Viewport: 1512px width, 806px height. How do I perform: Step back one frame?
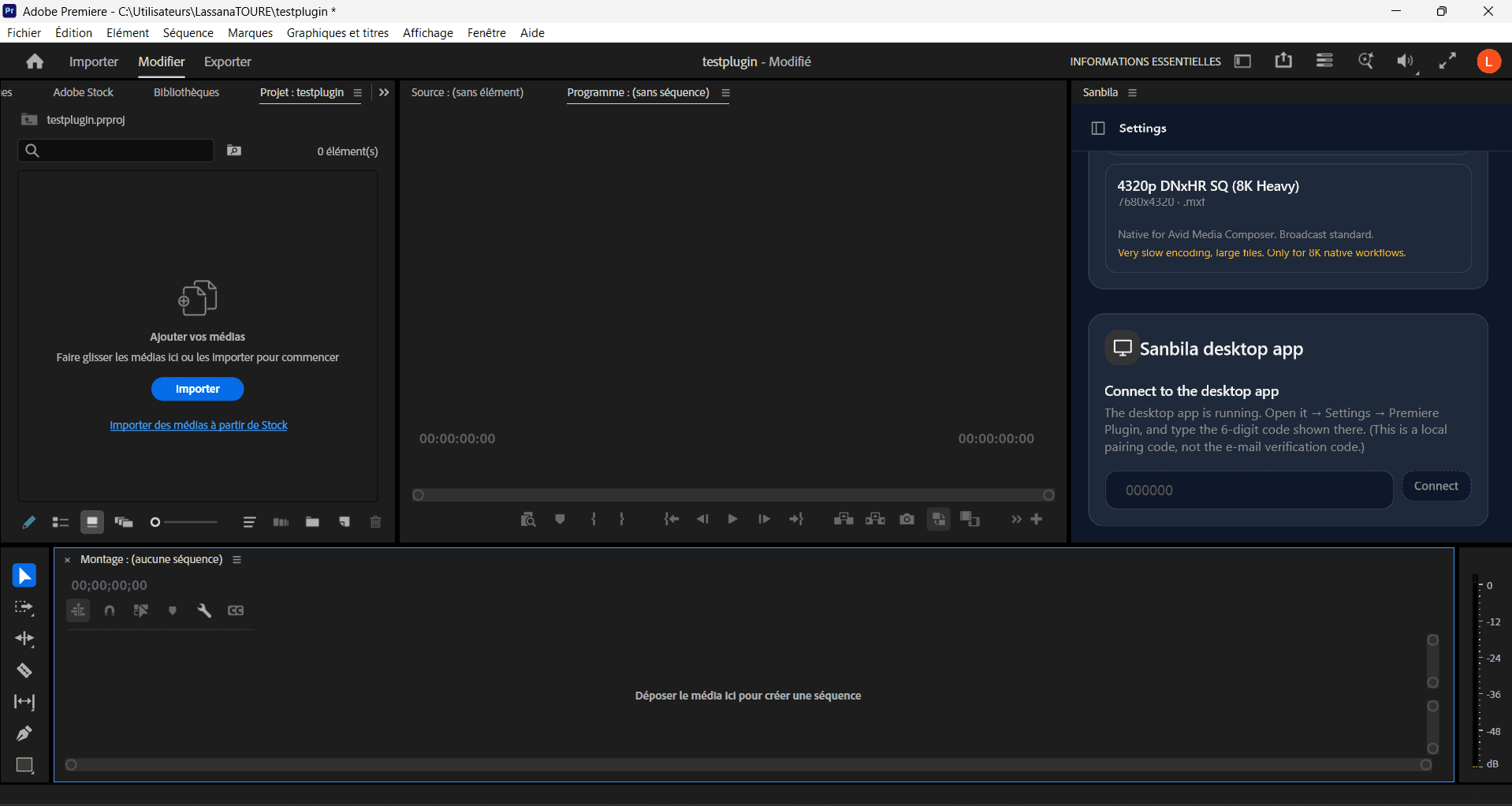coord(702,519)
